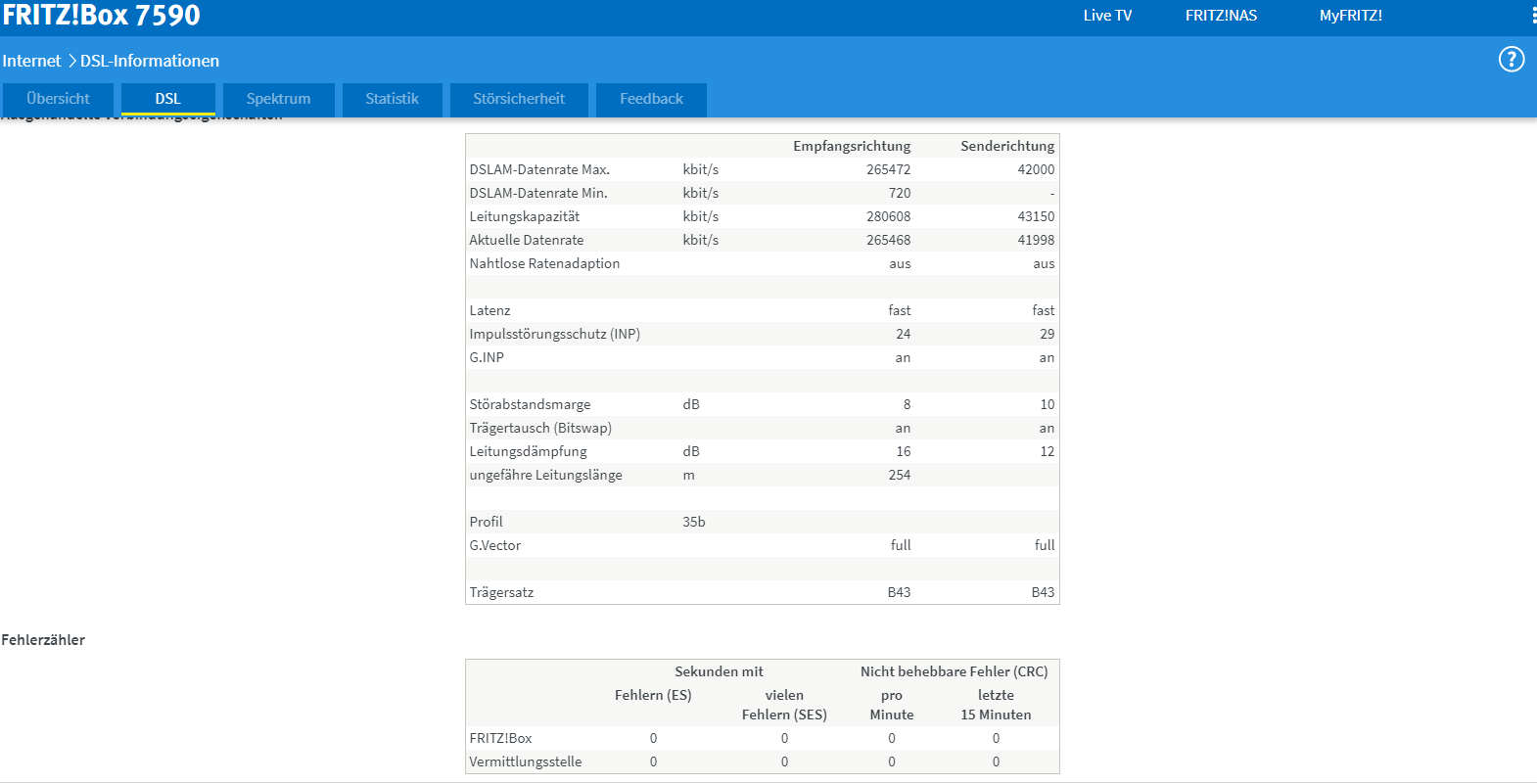
Task: Click the ungefähre Leitungslänge label
Action: (545, 475)
